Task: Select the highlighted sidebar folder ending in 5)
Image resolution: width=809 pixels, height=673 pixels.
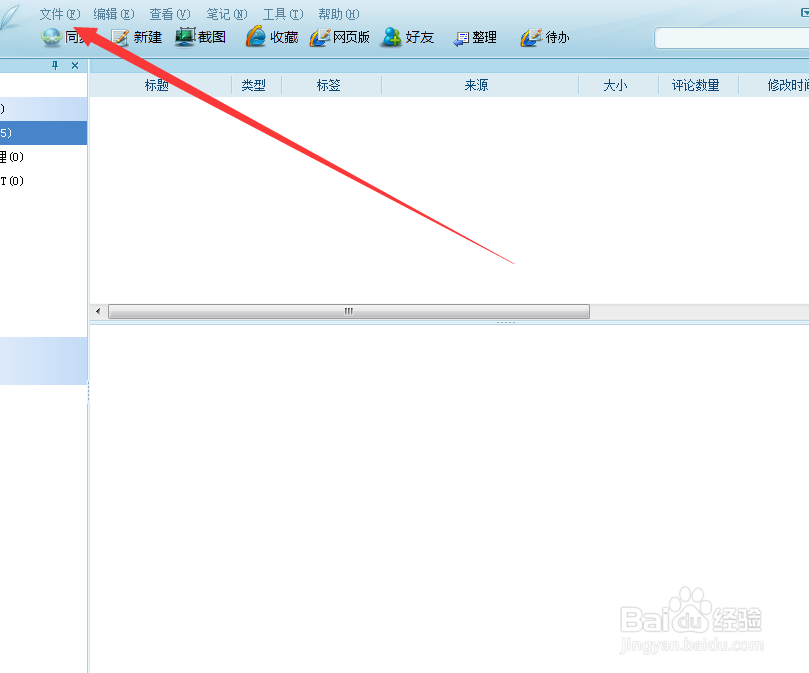Action: point(43,133)
